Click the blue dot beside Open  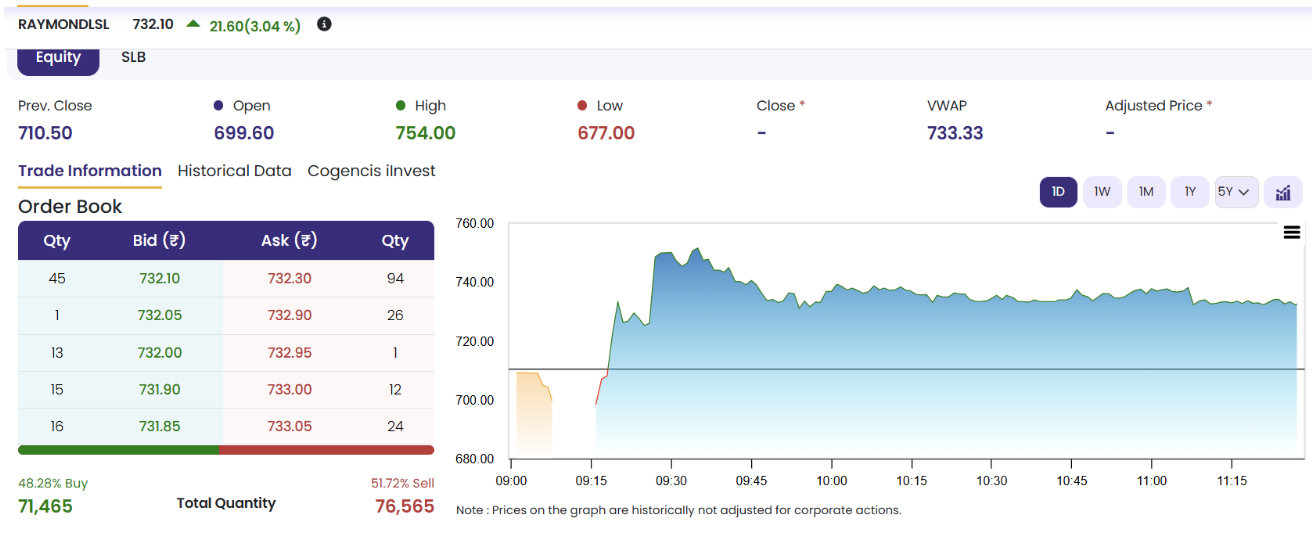[x=218, y=105]
